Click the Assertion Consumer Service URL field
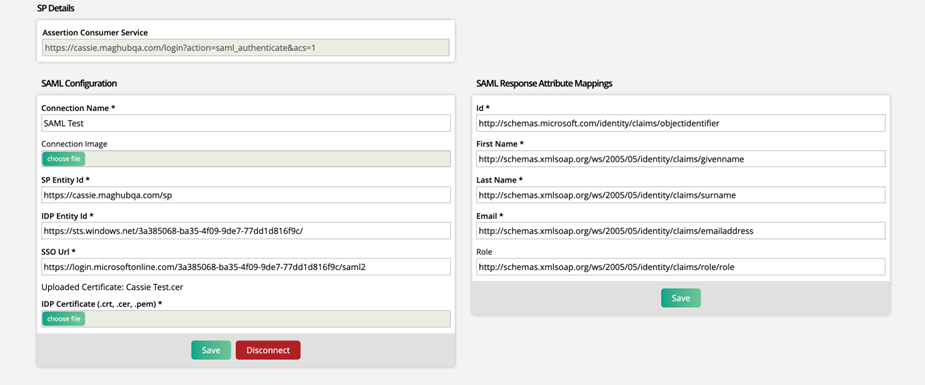Viewport: 925px width, 385px height. tap(245, 48)
